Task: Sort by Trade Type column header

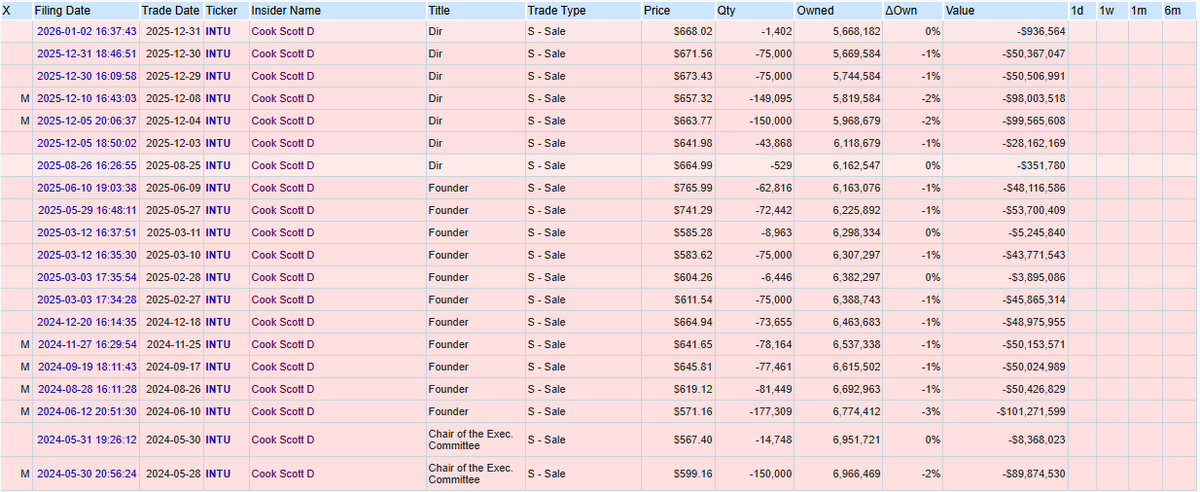Action: pos(557,10)
